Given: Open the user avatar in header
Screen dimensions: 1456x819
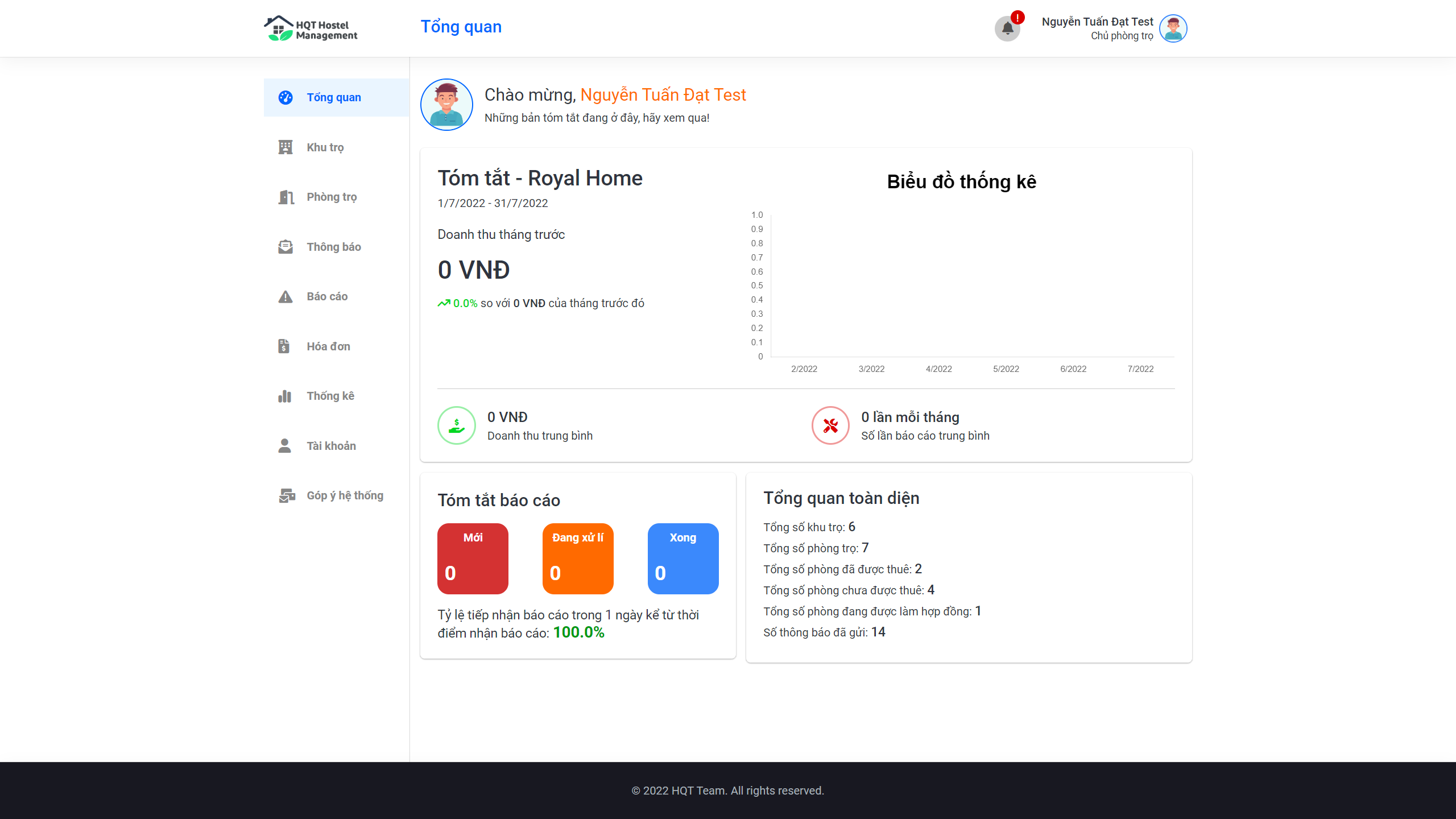Looking at the screenshot, I should click(1173, 28).
